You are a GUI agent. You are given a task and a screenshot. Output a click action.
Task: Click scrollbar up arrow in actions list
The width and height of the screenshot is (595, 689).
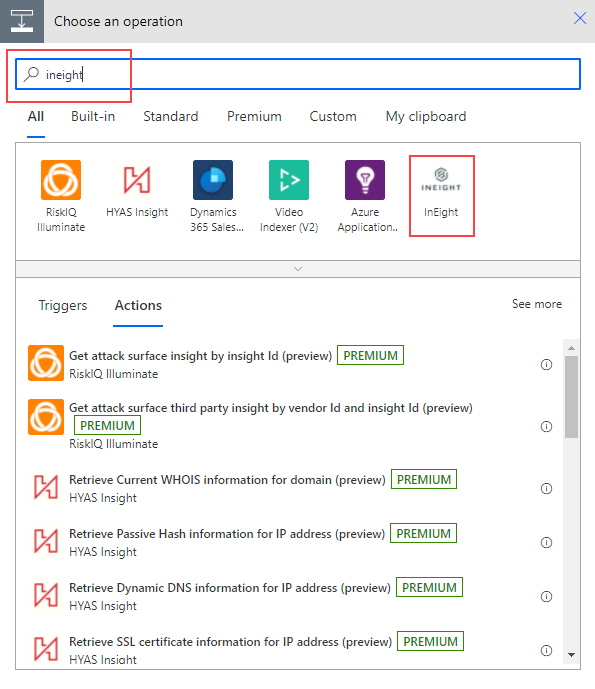[x=571, y=348]
